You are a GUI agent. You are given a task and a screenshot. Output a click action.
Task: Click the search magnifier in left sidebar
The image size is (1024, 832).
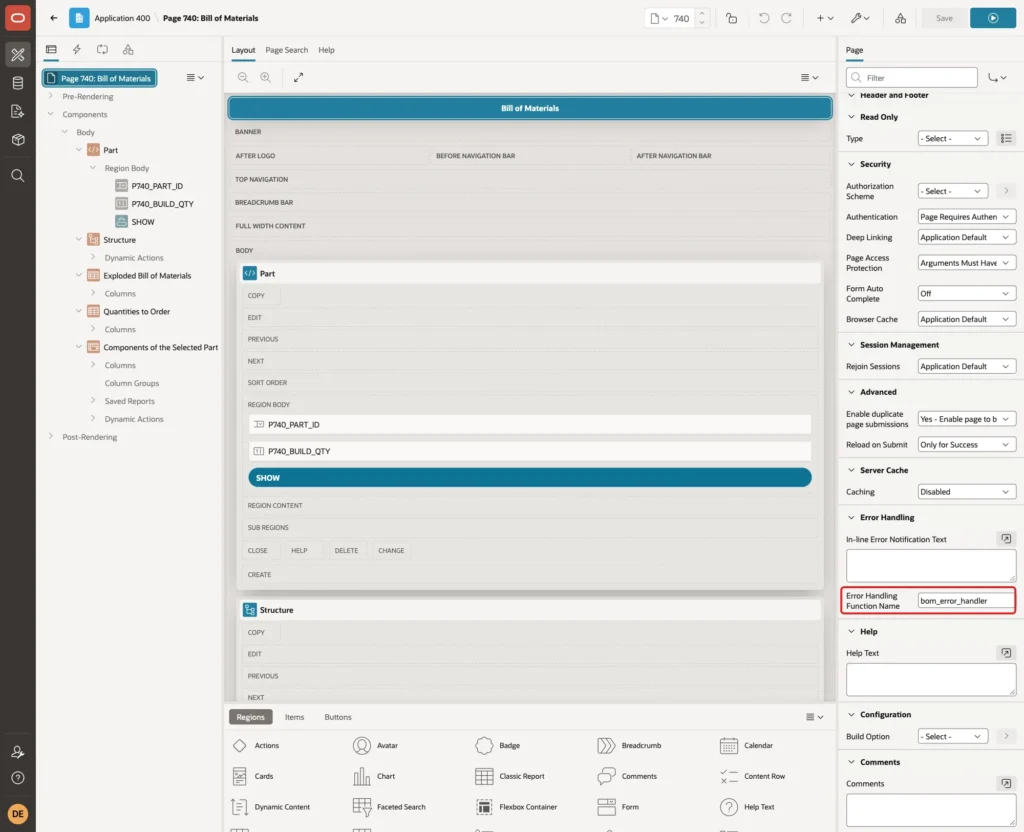18,176
